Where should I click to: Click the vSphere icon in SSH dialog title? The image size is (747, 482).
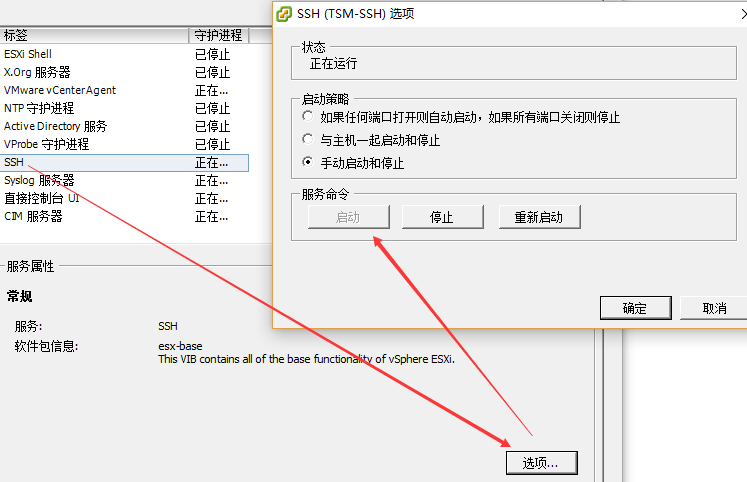[284, 14]
